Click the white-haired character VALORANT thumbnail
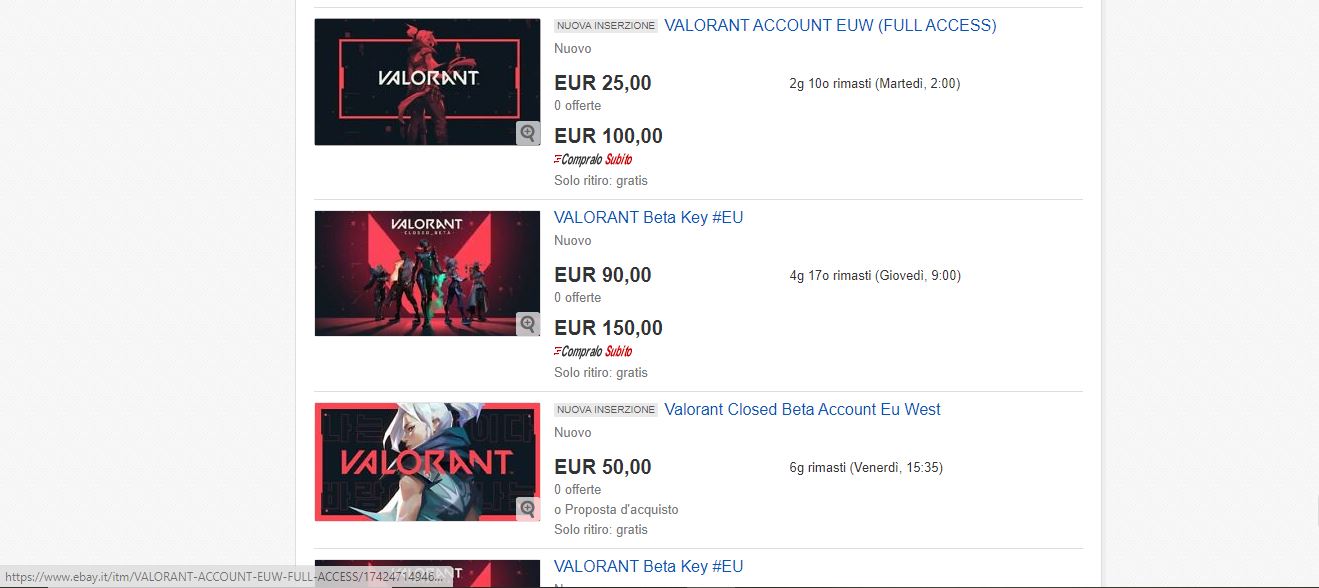The image size is (1319, 588). pos(427,462)
